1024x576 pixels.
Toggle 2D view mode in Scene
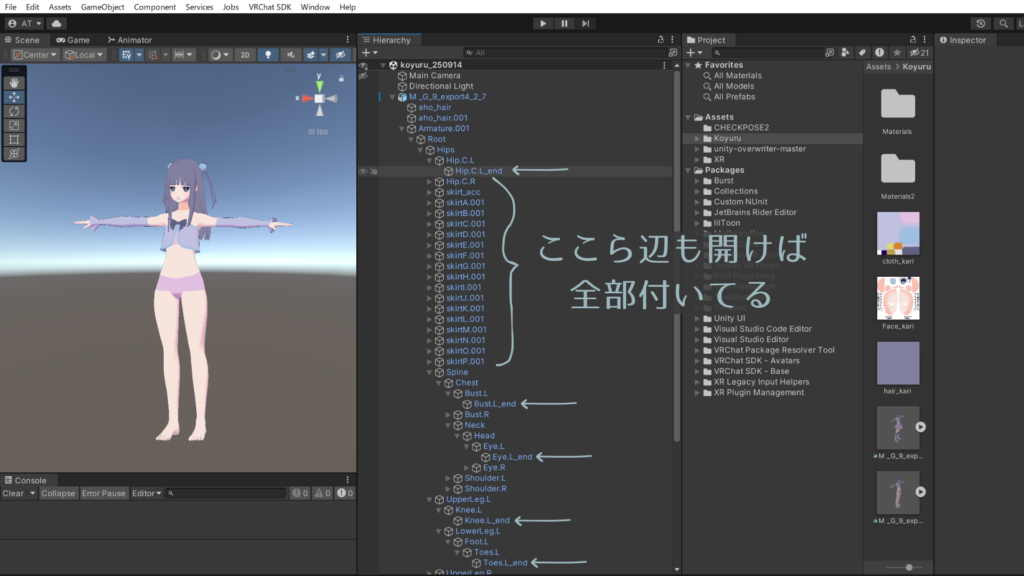pyautogui.click(x=245, y=55)
